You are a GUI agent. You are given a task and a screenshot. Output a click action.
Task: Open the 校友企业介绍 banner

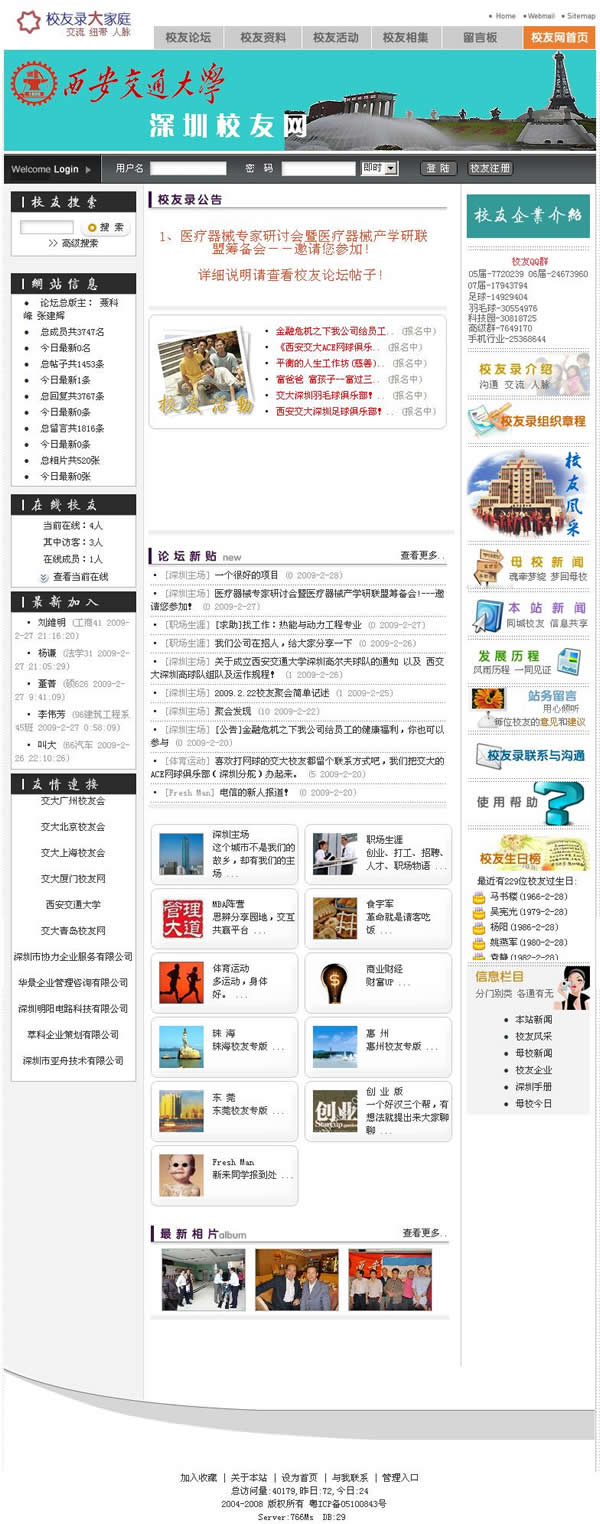[528, 215]
